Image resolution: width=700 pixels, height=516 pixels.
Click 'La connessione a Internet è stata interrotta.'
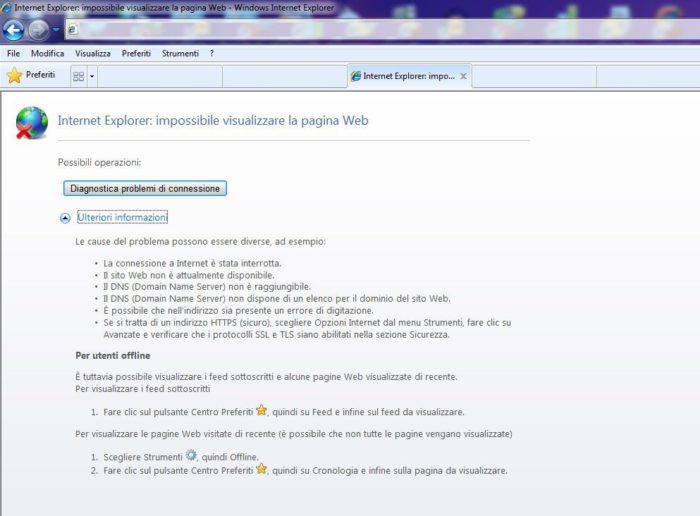pyautogui.click(x=192, y=263)
